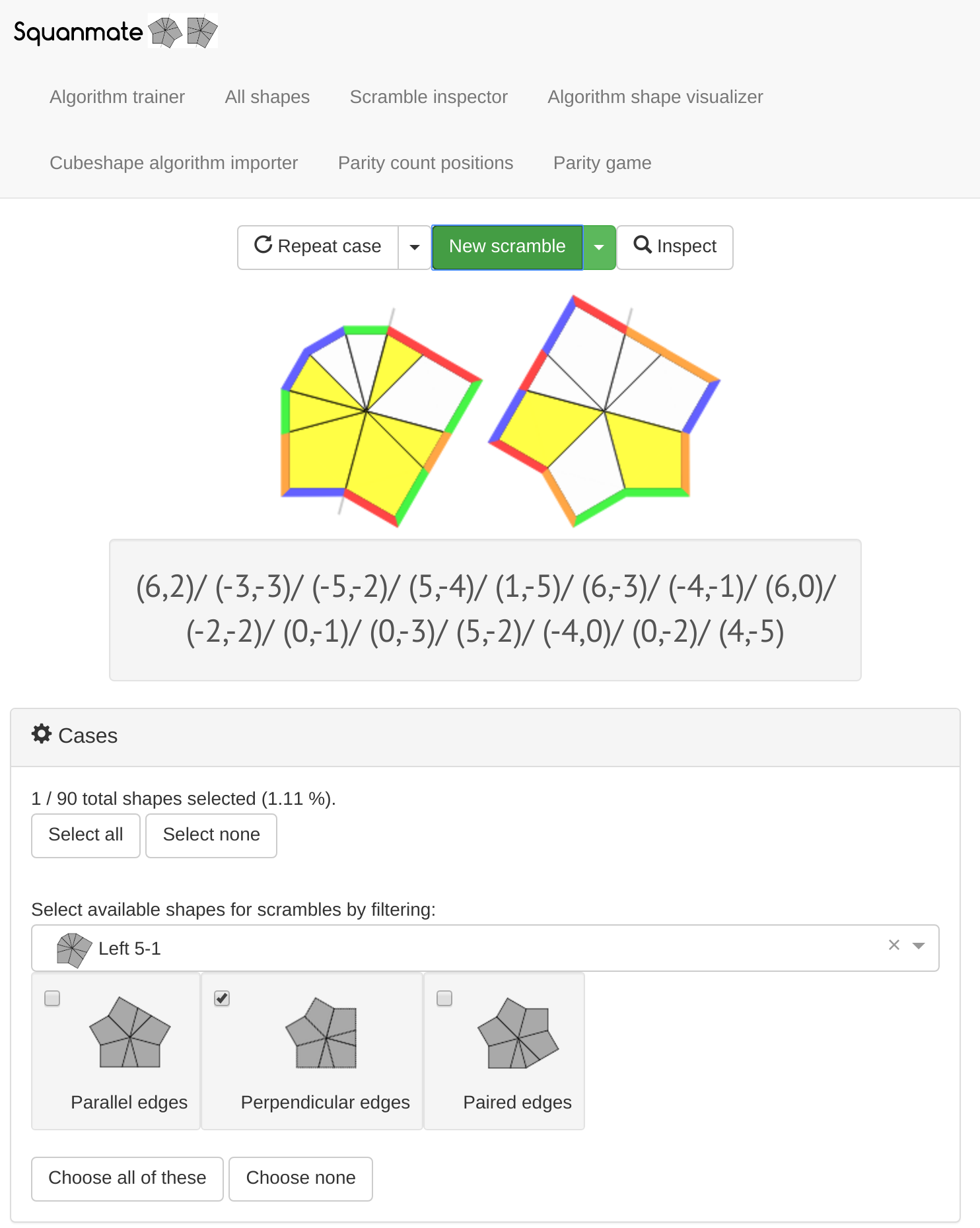Enable the Parallel edges checkbox
The height and width of the screenshot is (1228, 980).
52,998
